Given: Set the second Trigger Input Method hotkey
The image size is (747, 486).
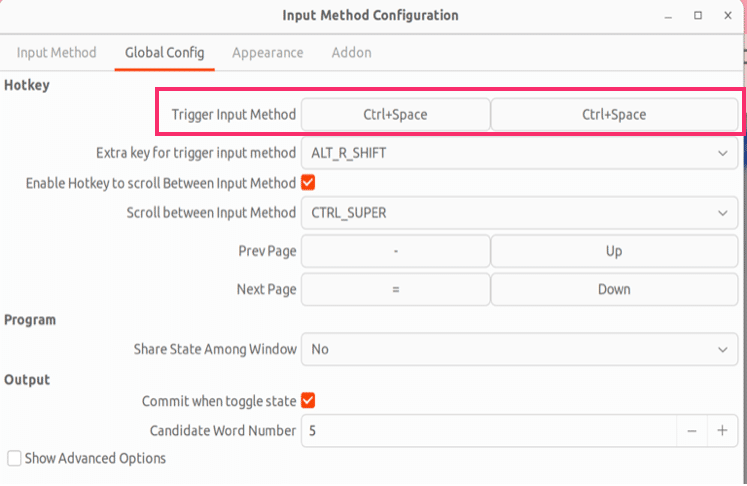Looking at the screenshot, I should 614,114.
